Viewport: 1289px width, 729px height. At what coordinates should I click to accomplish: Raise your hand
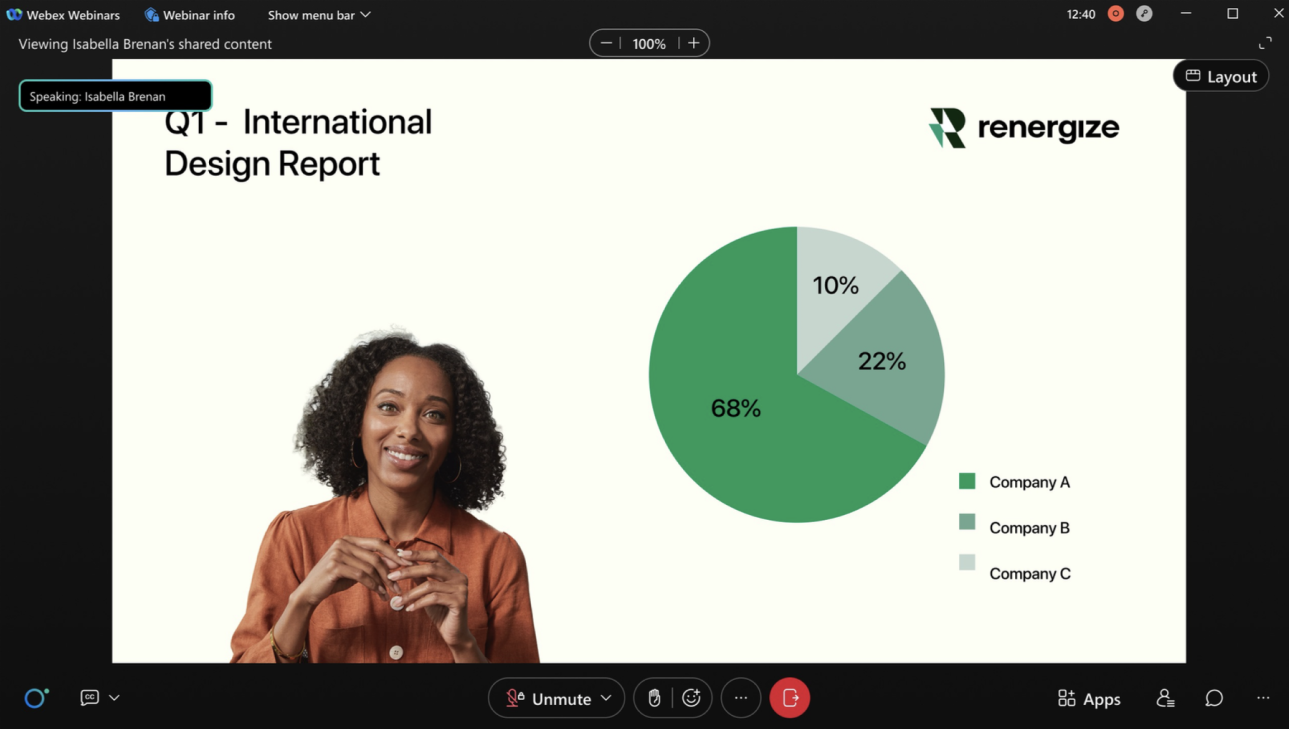(x=654, y=698)
